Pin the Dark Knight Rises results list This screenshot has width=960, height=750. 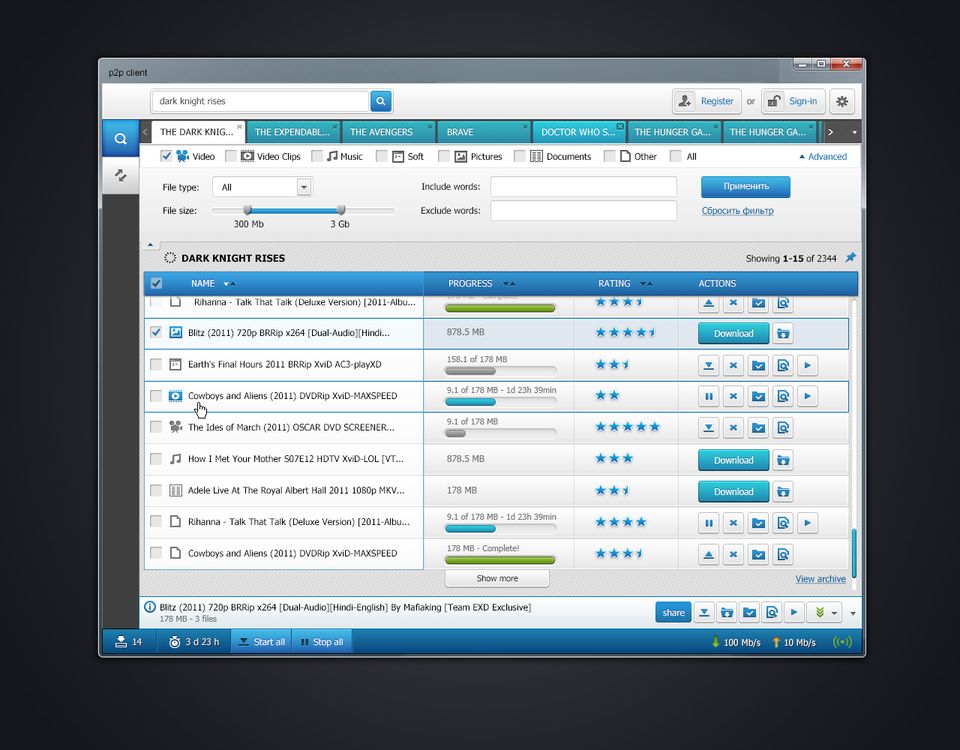point(850,258)
